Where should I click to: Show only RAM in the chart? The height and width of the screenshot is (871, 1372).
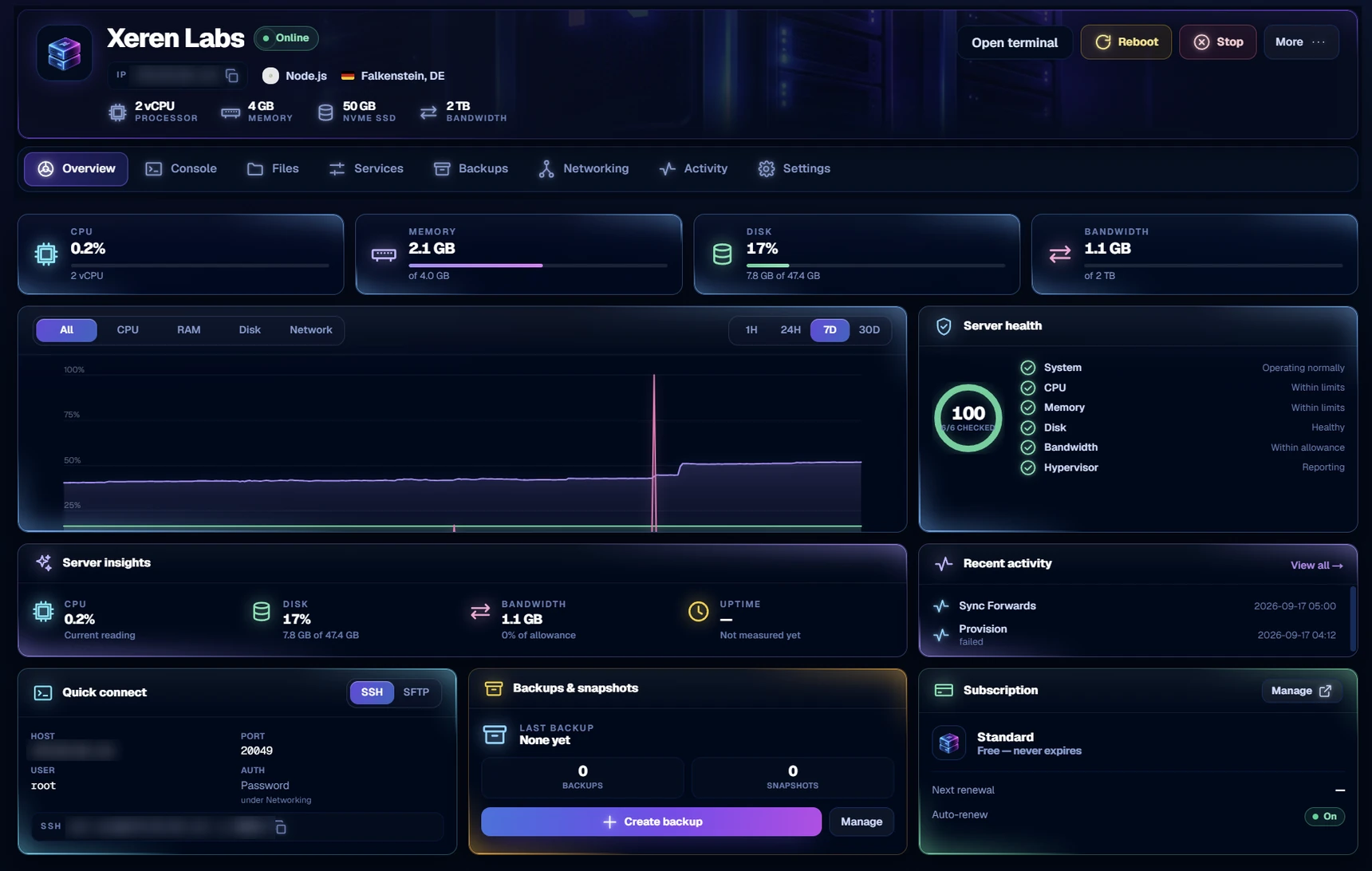[189, 330]
